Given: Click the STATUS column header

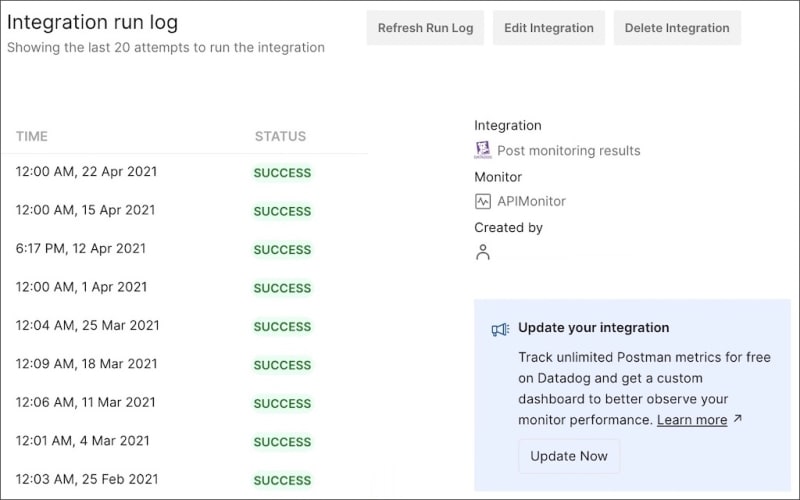Looking at the screenshot, I should pos(280,136).
